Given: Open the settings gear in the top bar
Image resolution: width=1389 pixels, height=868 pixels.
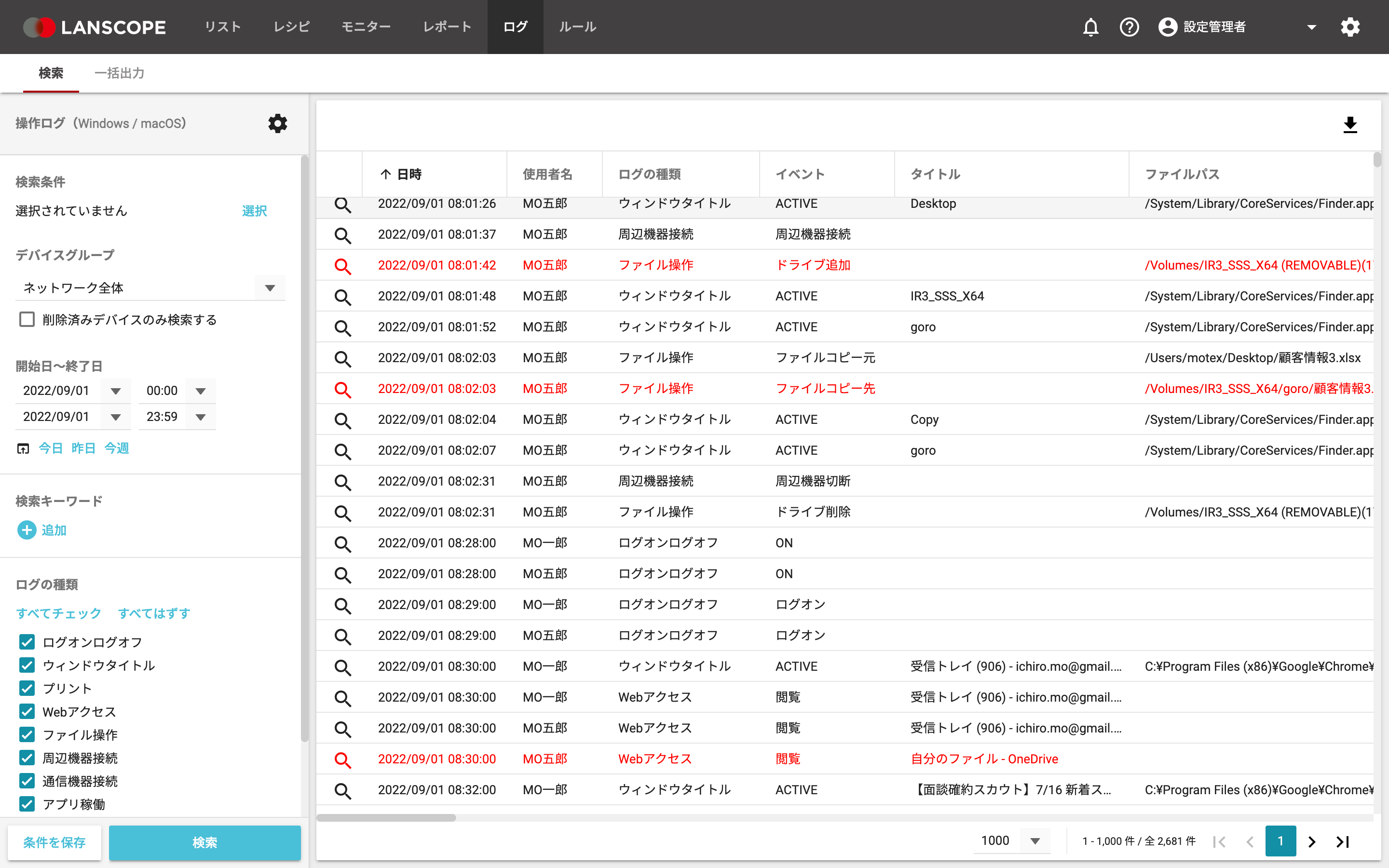Looking at the screenshot, I should 1350,27.
